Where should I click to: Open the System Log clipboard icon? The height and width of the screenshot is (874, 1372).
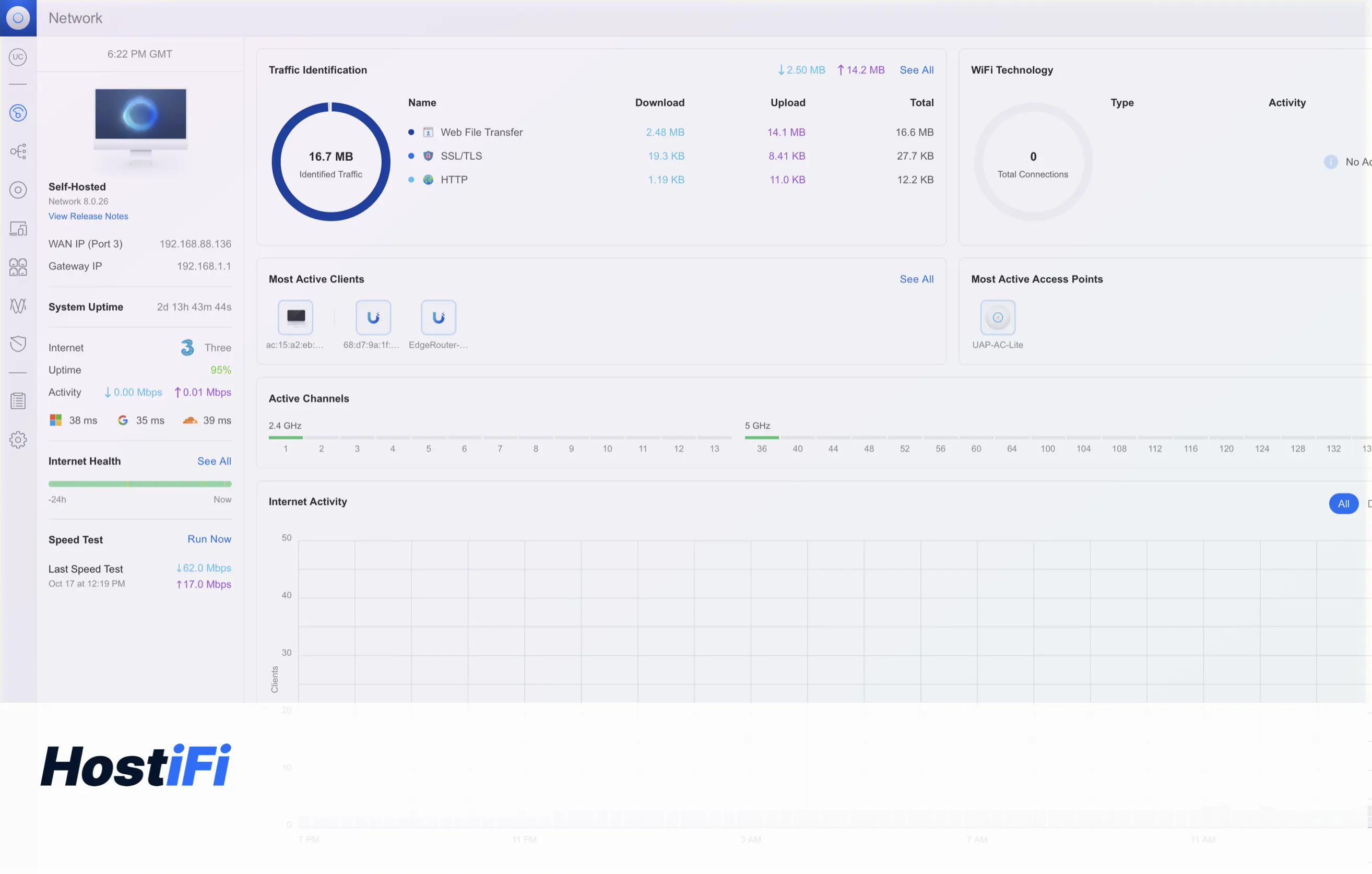[x=18, y=400]
